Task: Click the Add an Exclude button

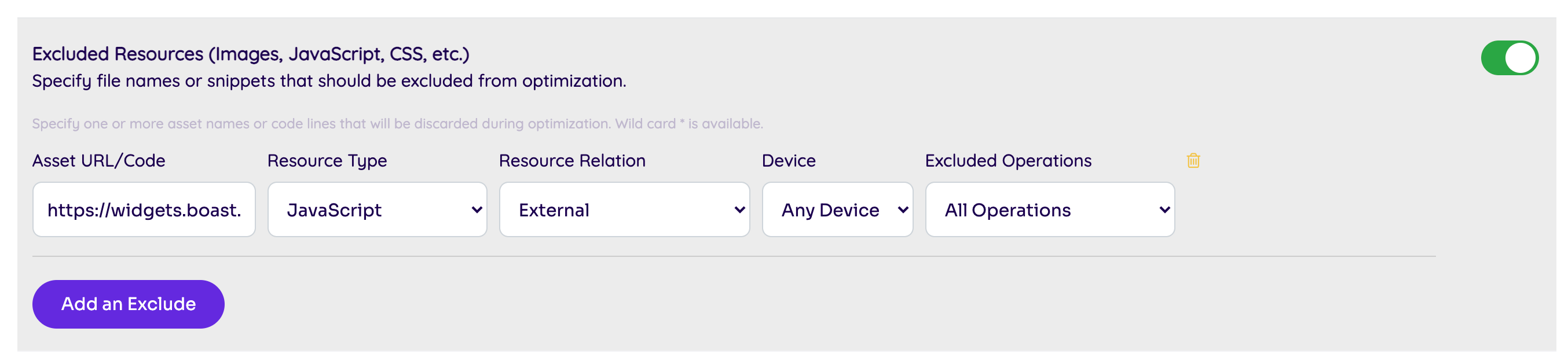Action: [129, 304]
